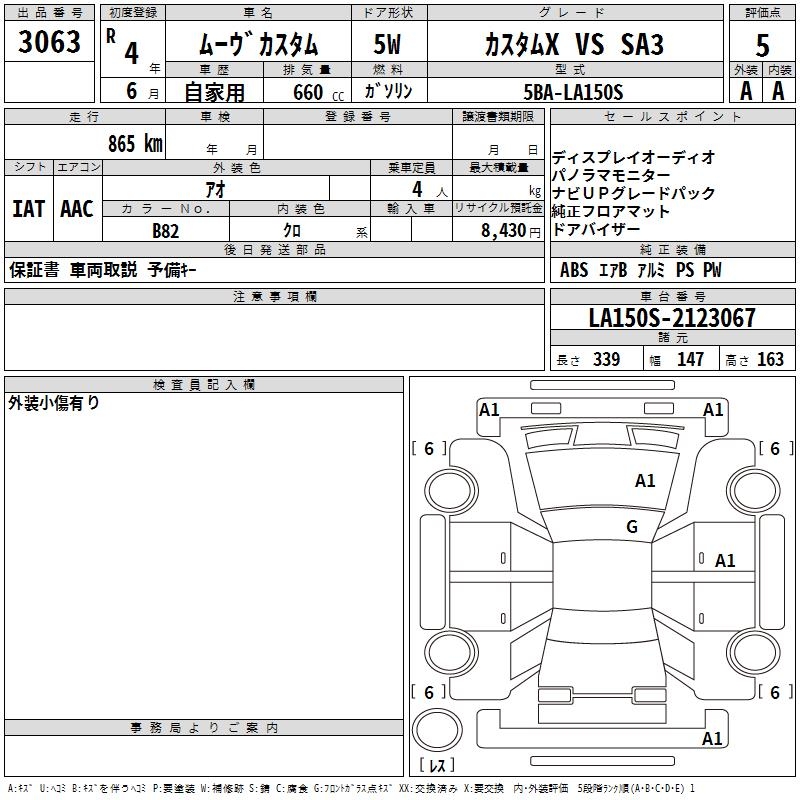Click interior color クロ
This screenshot has width=800, height=800.
tap(292, 230)
